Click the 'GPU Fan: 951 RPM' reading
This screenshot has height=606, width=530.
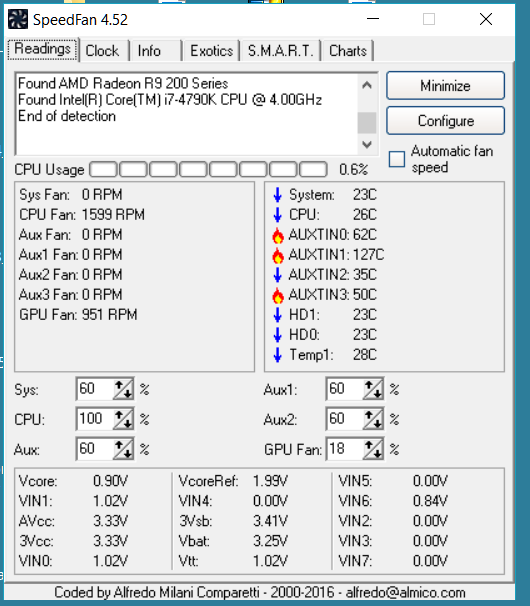tap(78, 315)
